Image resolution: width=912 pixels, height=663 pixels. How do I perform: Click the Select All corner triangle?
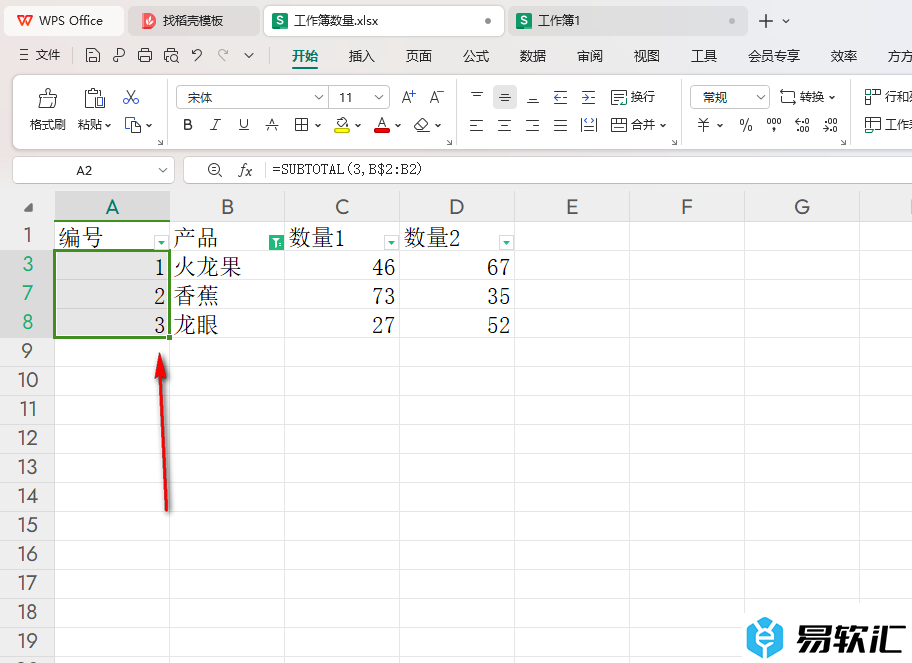pyautogui.click(x=28, y=207)
